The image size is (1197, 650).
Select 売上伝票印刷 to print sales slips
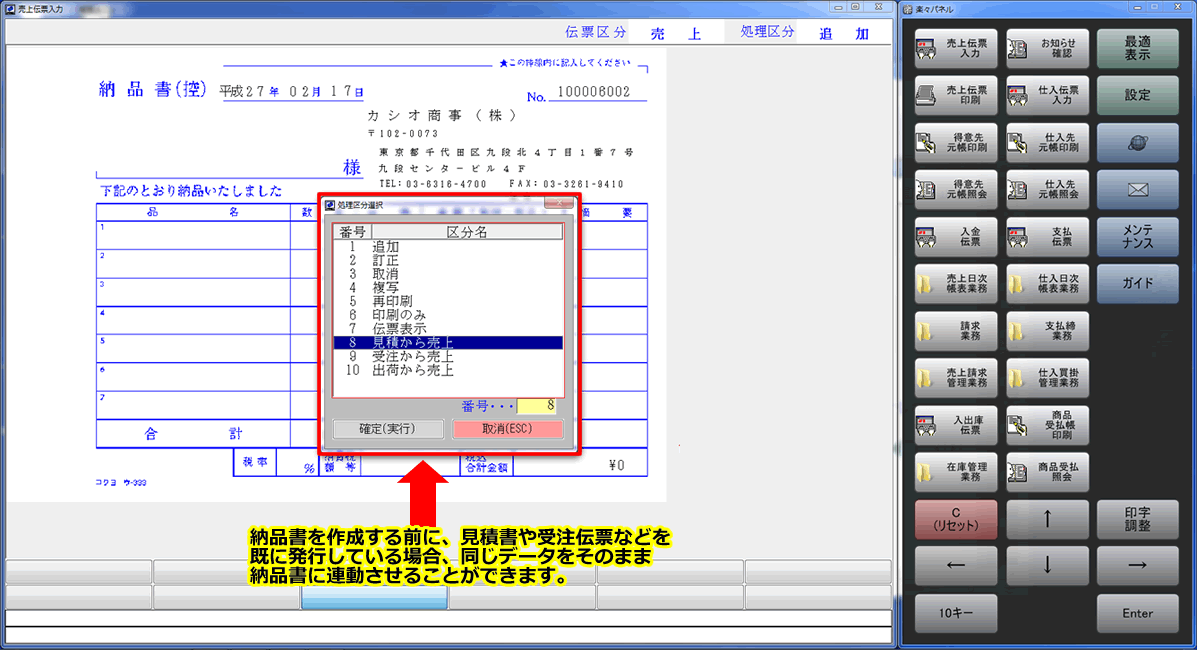click(955, 95)
